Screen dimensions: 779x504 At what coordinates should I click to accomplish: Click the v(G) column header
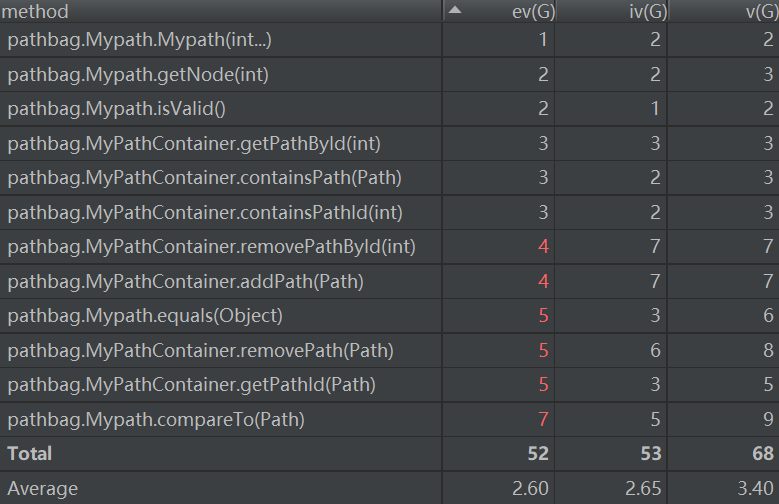click(762, 12)
